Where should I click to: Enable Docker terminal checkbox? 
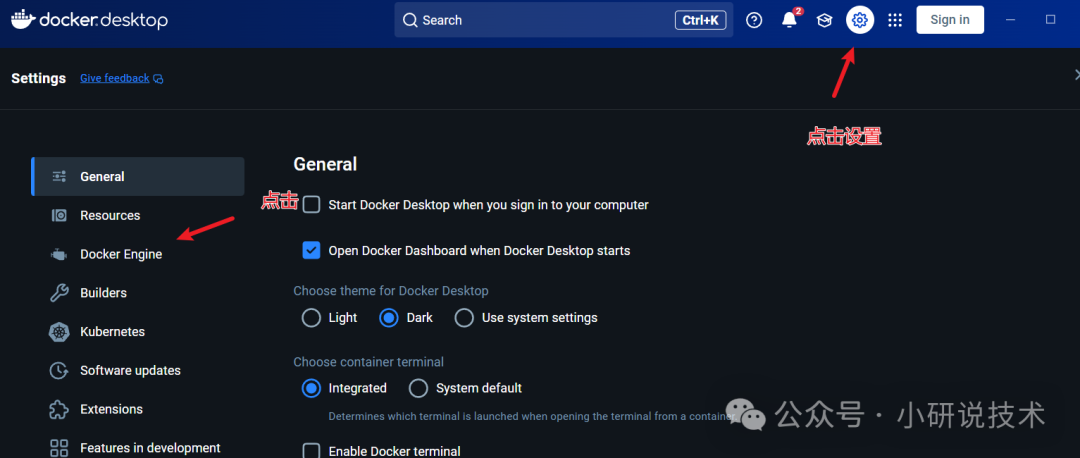312,451
